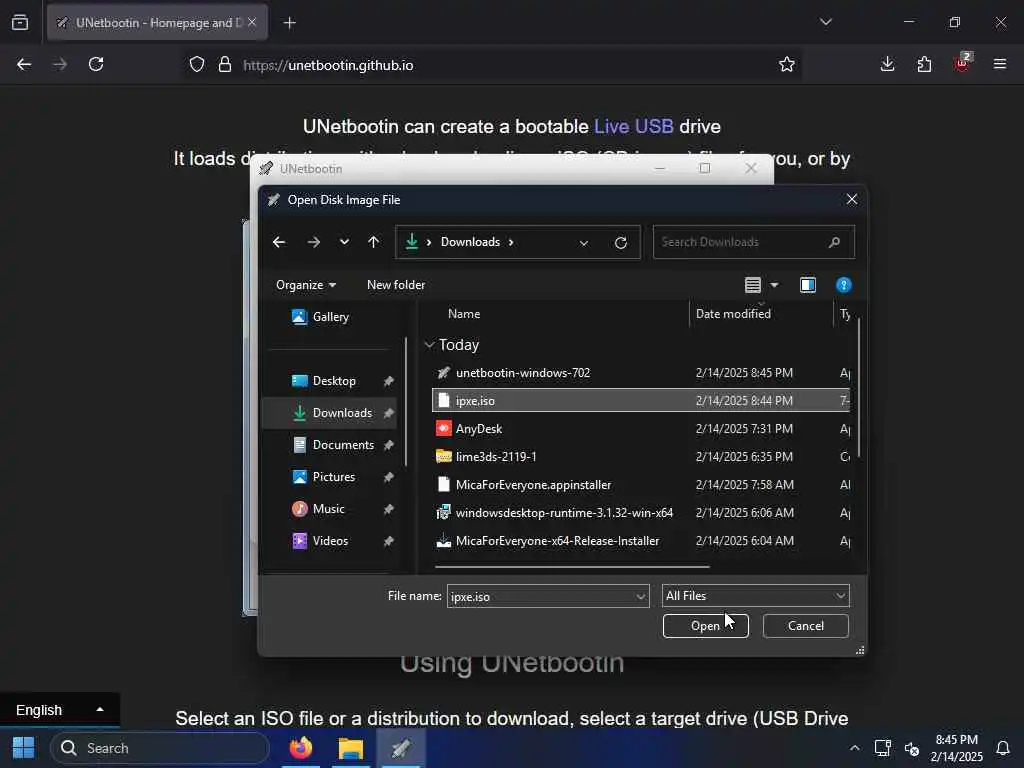The width and height of the screenshot is (1024, 768).
Task: Open the view options dropdown arrow
Action: [x=775, y=285]
